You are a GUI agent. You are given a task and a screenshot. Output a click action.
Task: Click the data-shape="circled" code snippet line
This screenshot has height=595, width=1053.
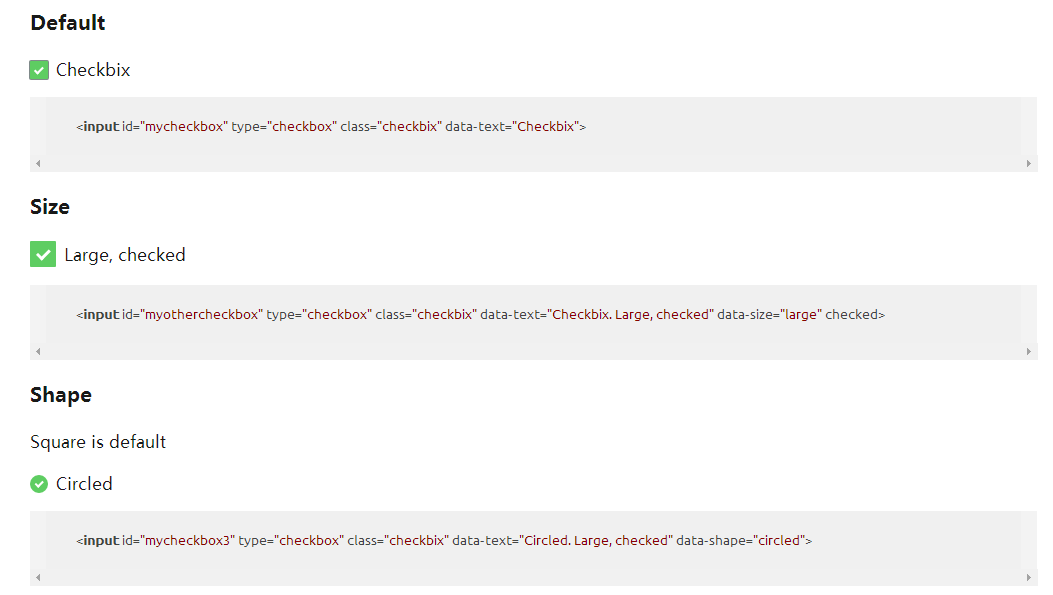444,541
